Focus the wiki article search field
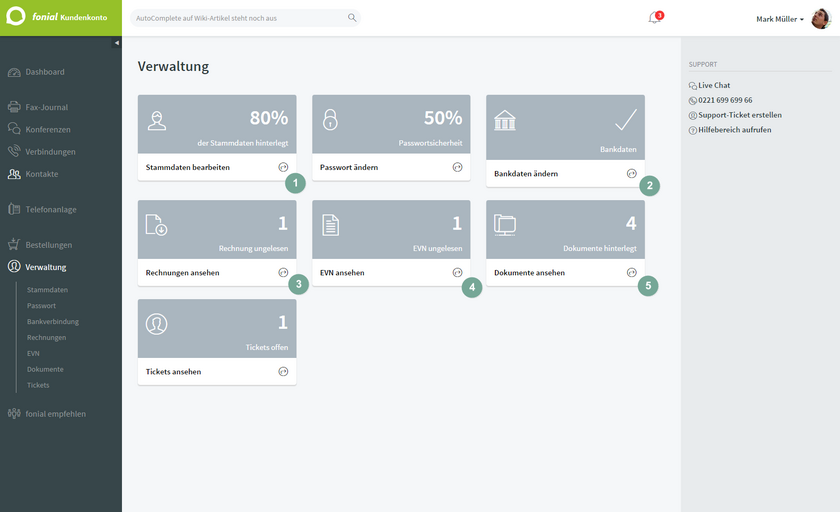 [245, 18]
